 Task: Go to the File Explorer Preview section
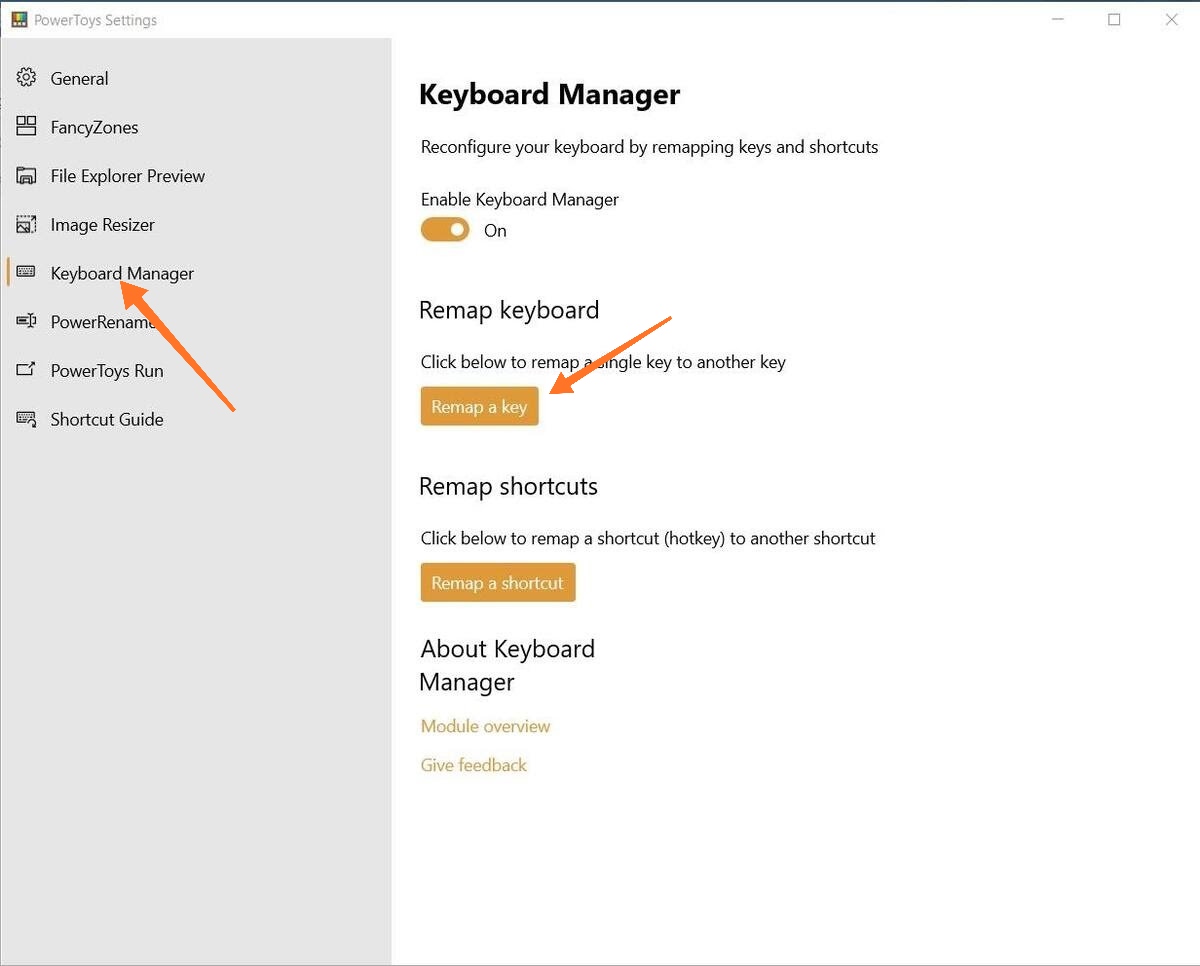[x=127, y=176]
